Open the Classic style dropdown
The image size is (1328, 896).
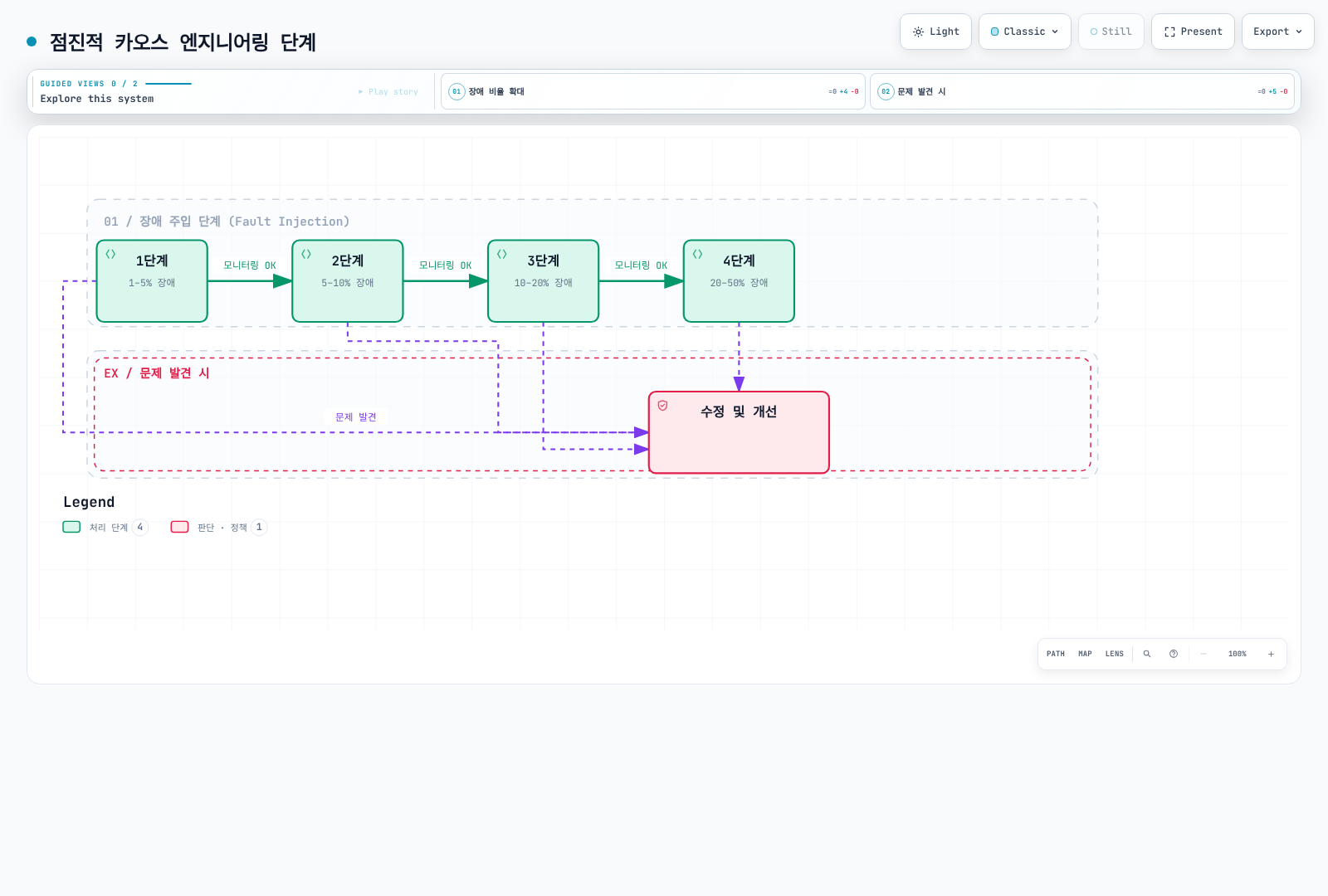1024,32
